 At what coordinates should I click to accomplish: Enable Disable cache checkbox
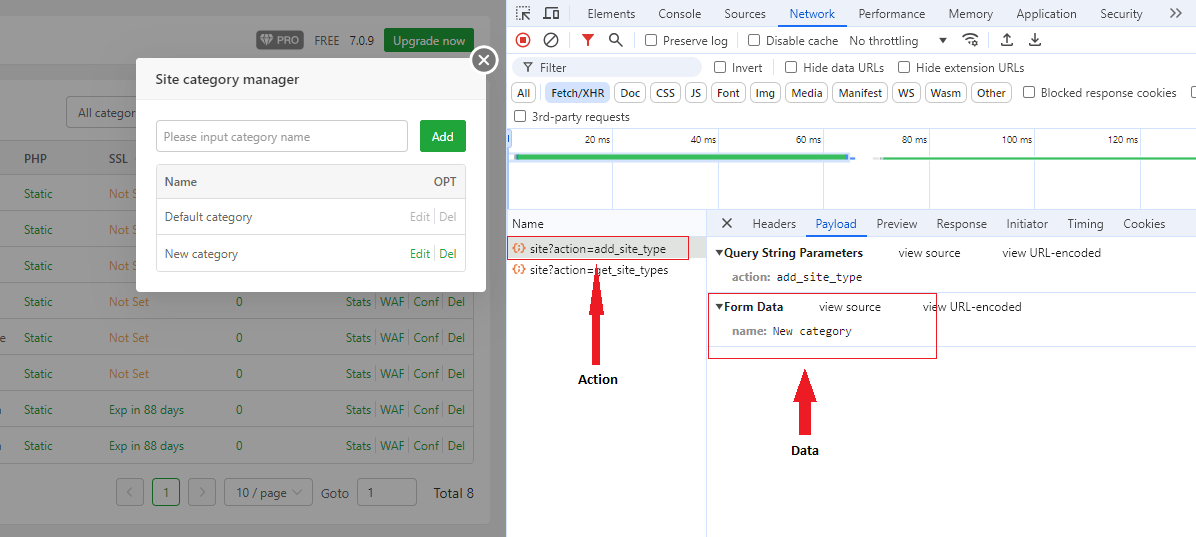coord(754,40)
